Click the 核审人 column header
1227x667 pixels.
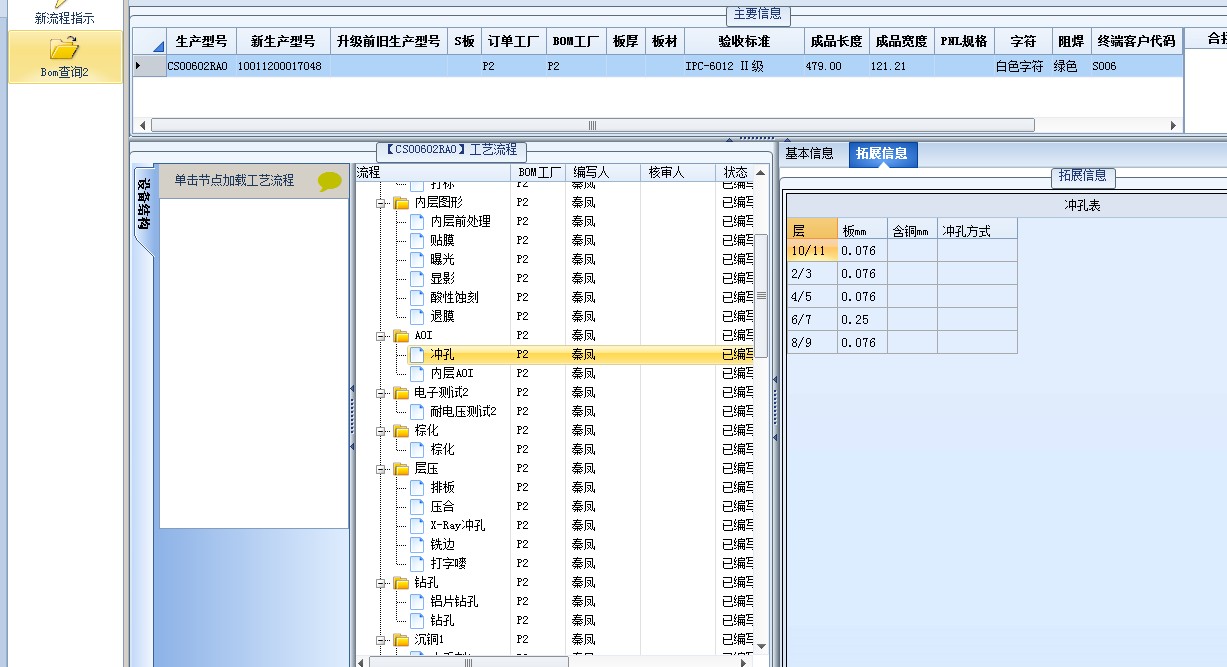click(x=678, y=173)
